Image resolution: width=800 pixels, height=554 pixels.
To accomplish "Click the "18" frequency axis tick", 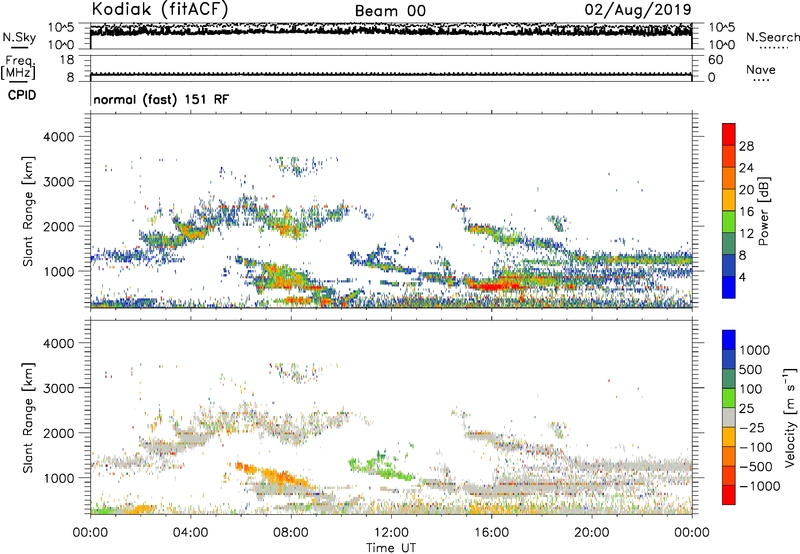I will [67, 60].
